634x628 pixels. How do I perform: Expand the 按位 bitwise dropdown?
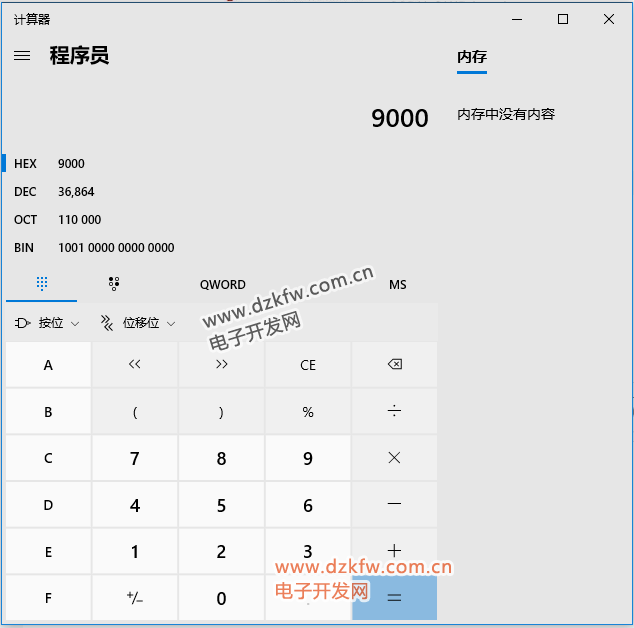point(48,323)
